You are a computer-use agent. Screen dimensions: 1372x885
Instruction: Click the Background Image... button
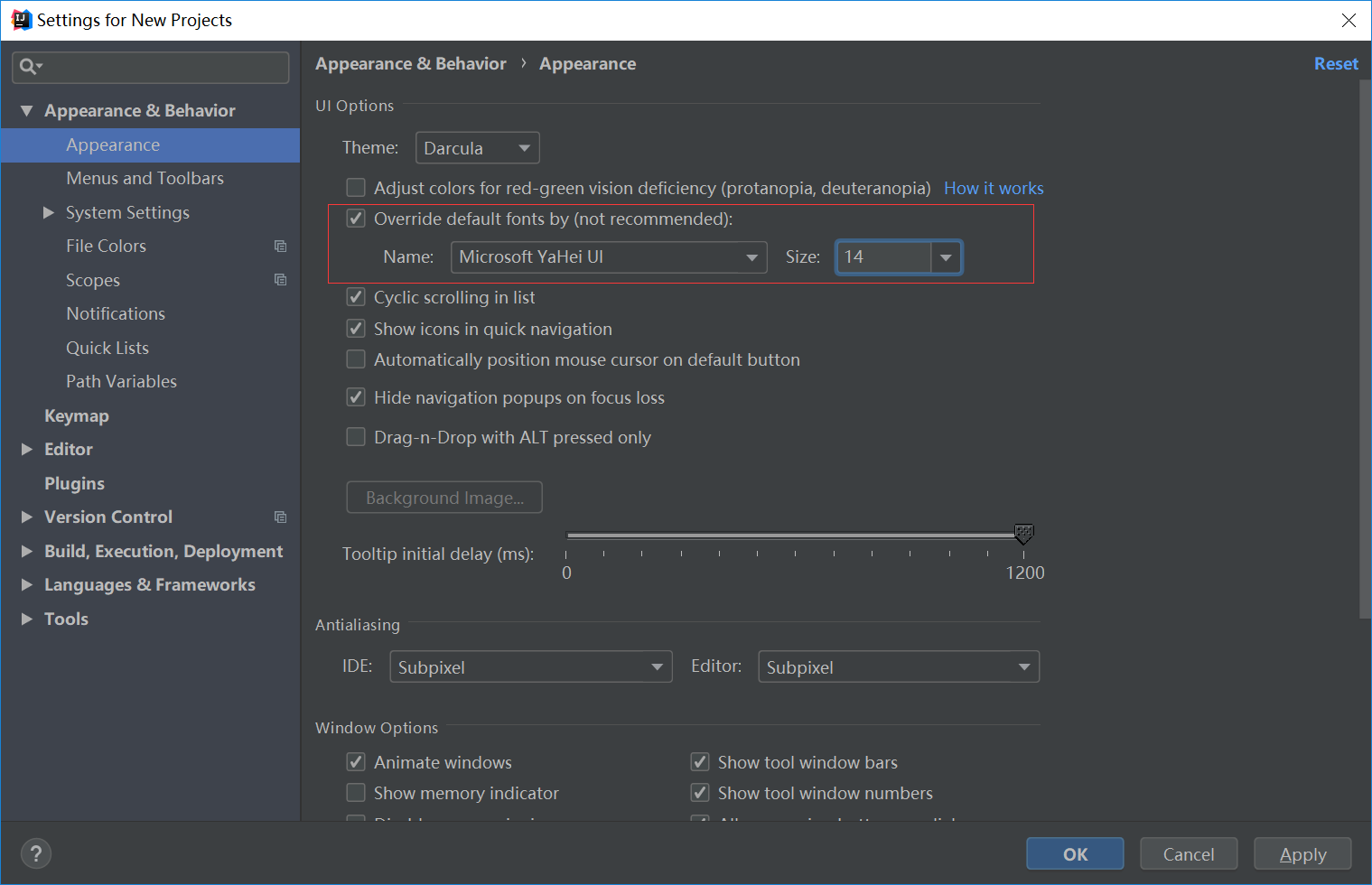point(444,498)
